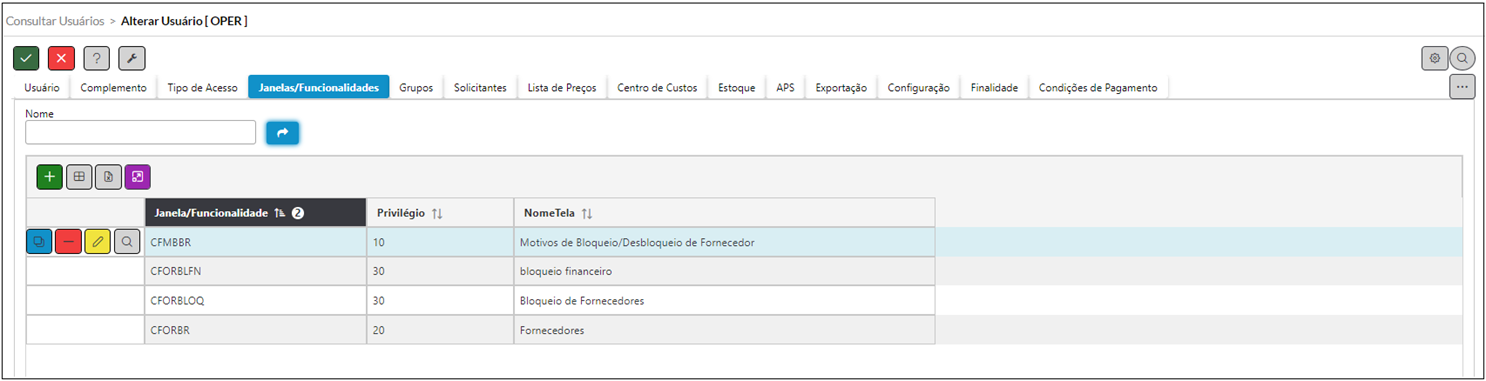Click into the Nome input field

tap(141, 132)
